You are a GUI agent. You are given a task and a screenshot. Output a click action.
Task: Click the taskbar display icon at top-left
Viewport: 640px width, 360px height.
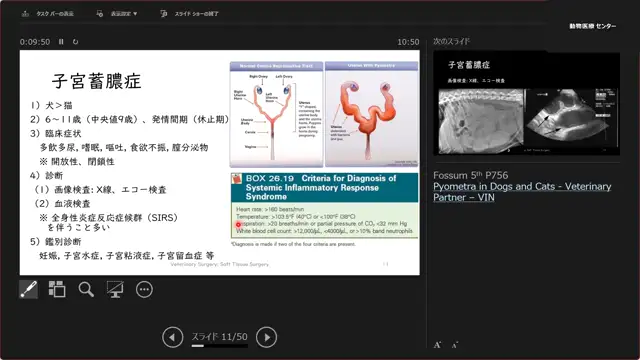click(x=25, y=13)
